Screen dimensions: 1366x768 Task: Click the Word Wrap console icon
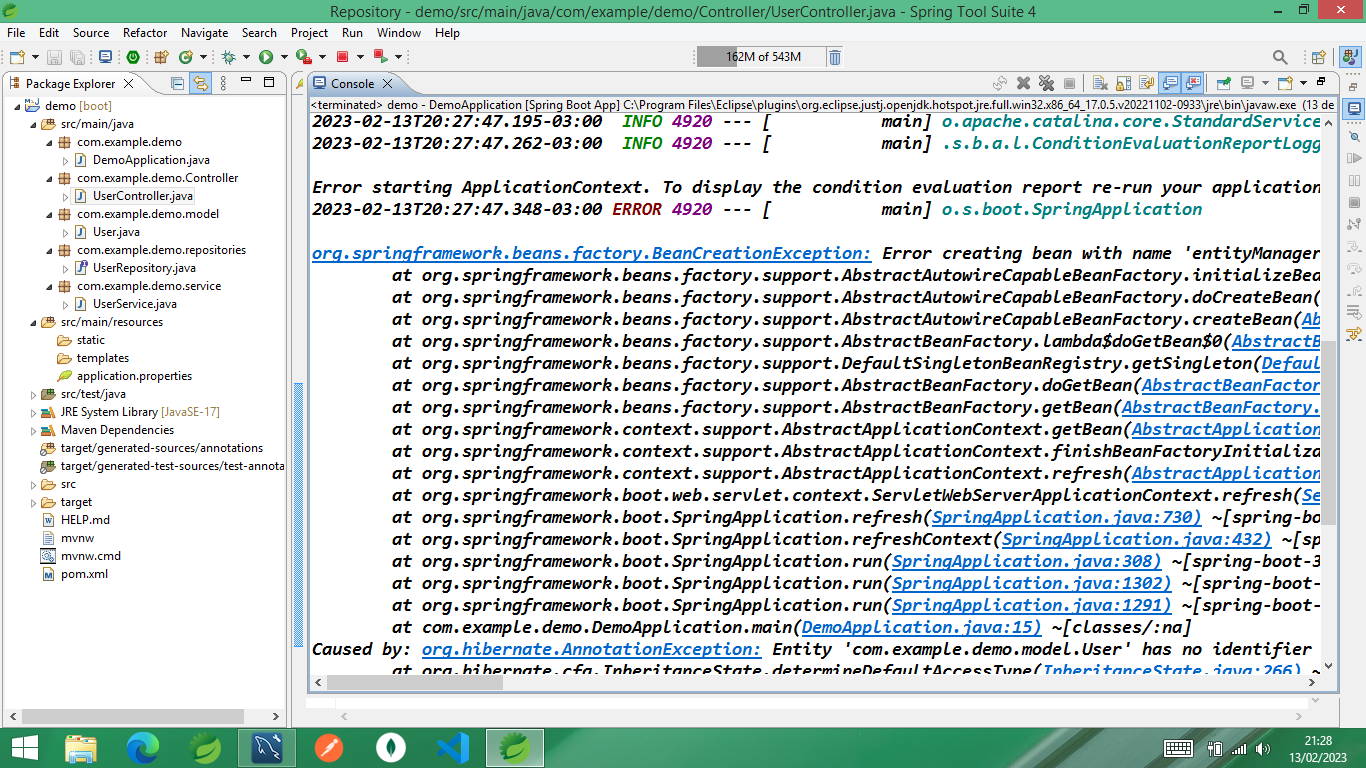(x=1146, y=83)
